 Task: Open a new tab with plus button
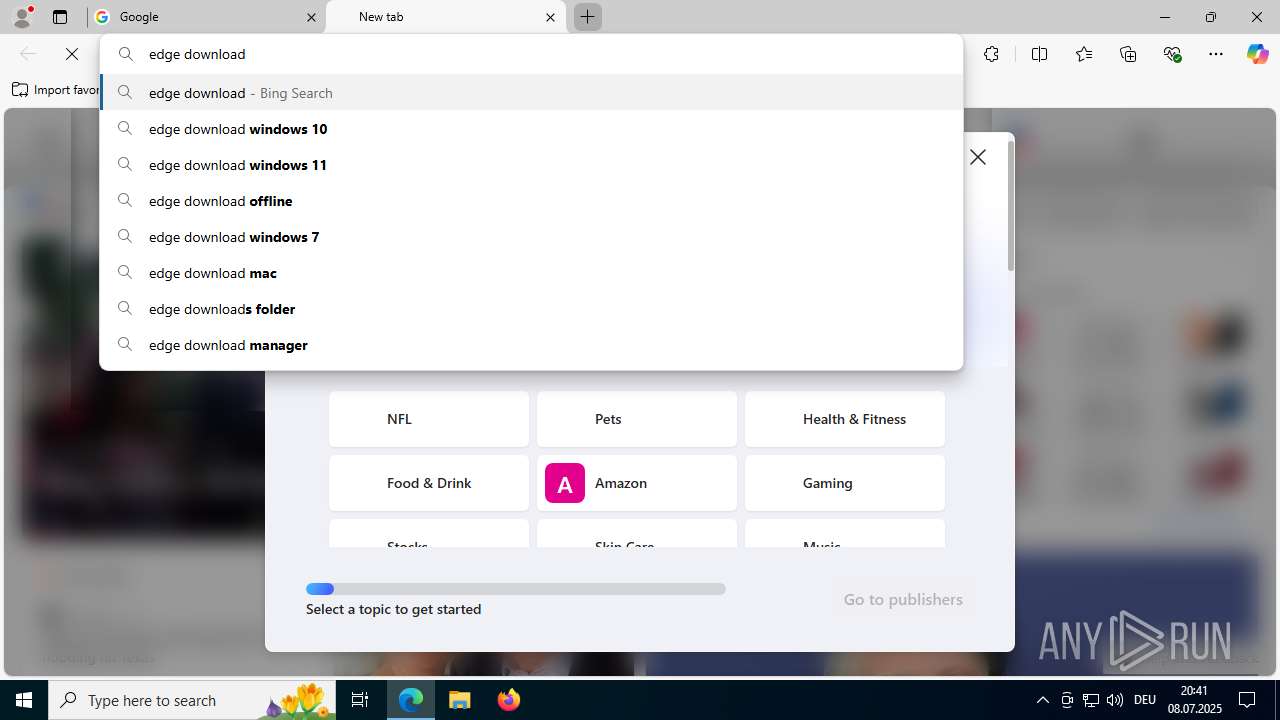[588, 17]
